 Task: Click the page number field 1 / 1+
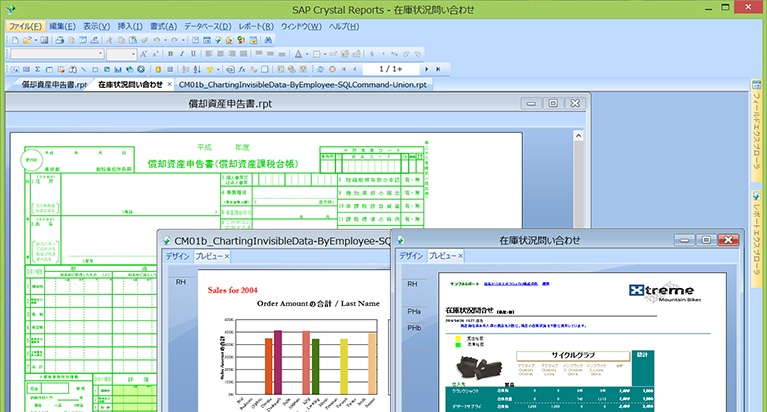(x=391, y=69)
